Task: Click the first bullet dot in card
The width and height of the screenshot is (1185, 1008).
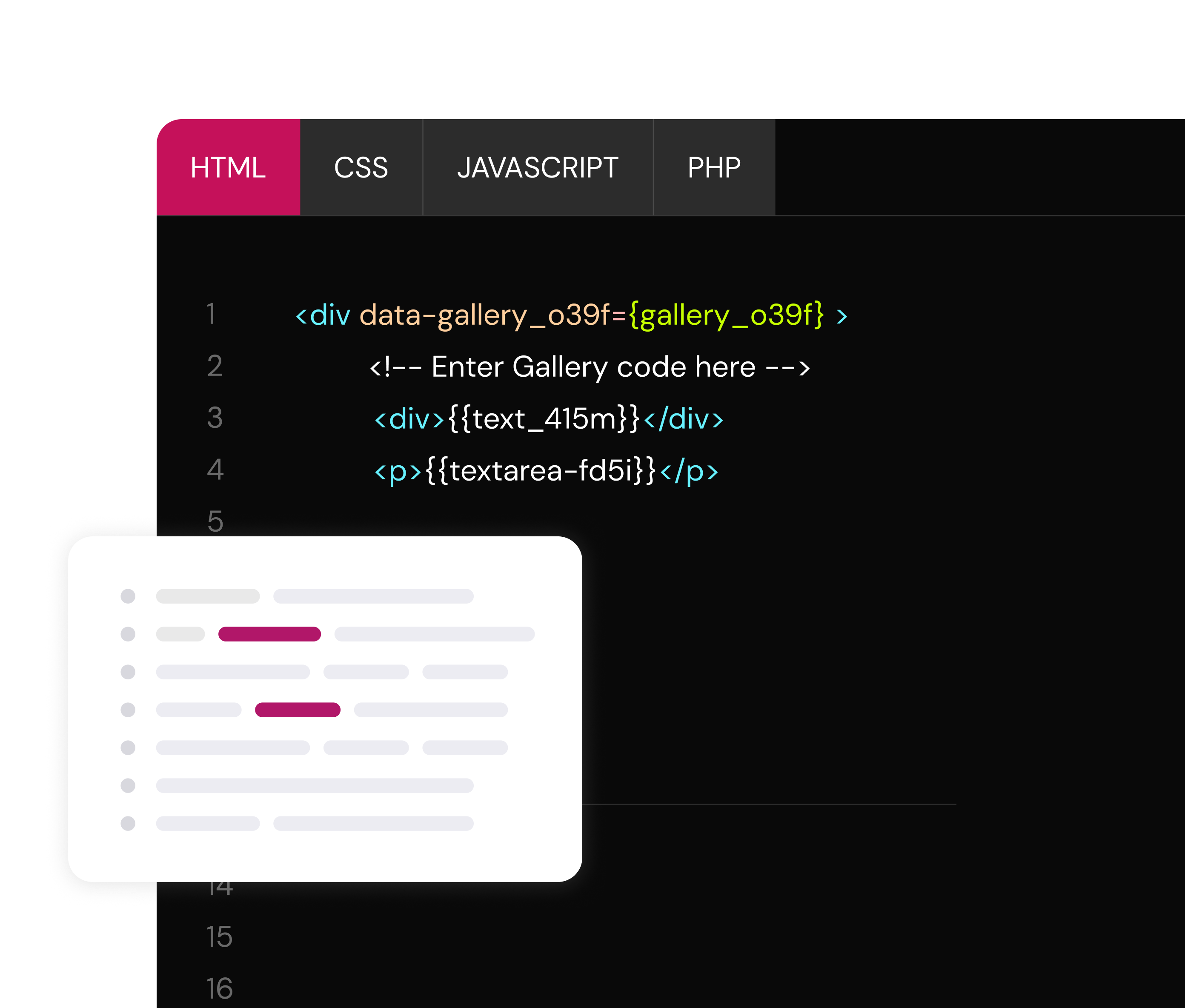Action: pos(128,596)
